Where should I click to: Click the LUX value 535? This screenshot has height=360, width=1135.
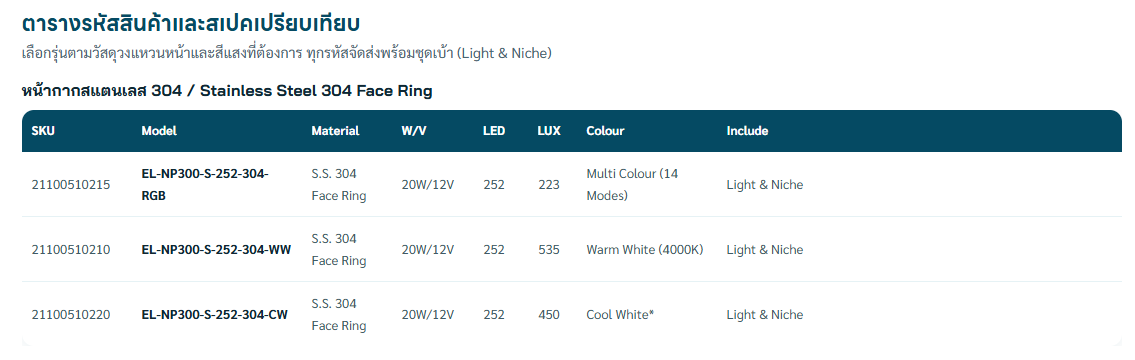coord(549,250)
